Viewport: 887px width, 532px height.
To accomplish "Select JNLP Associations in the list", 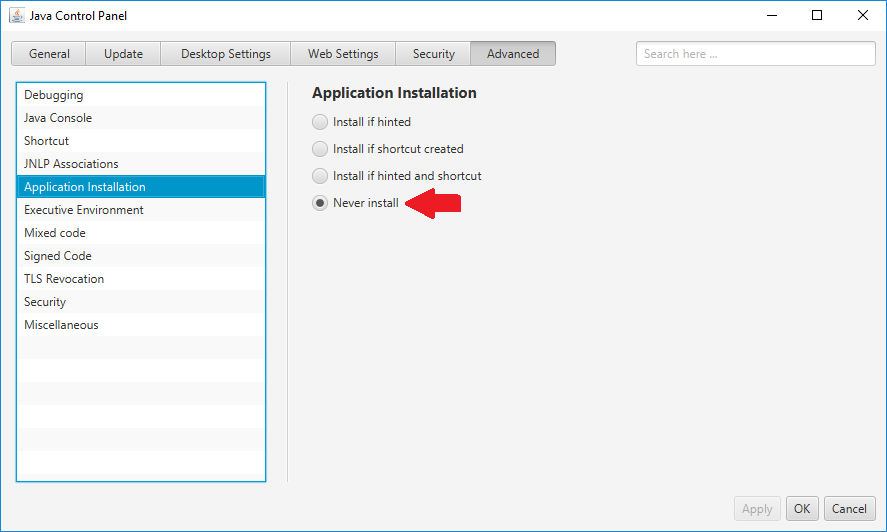I will pyautogui.click(x=141, y=164).
